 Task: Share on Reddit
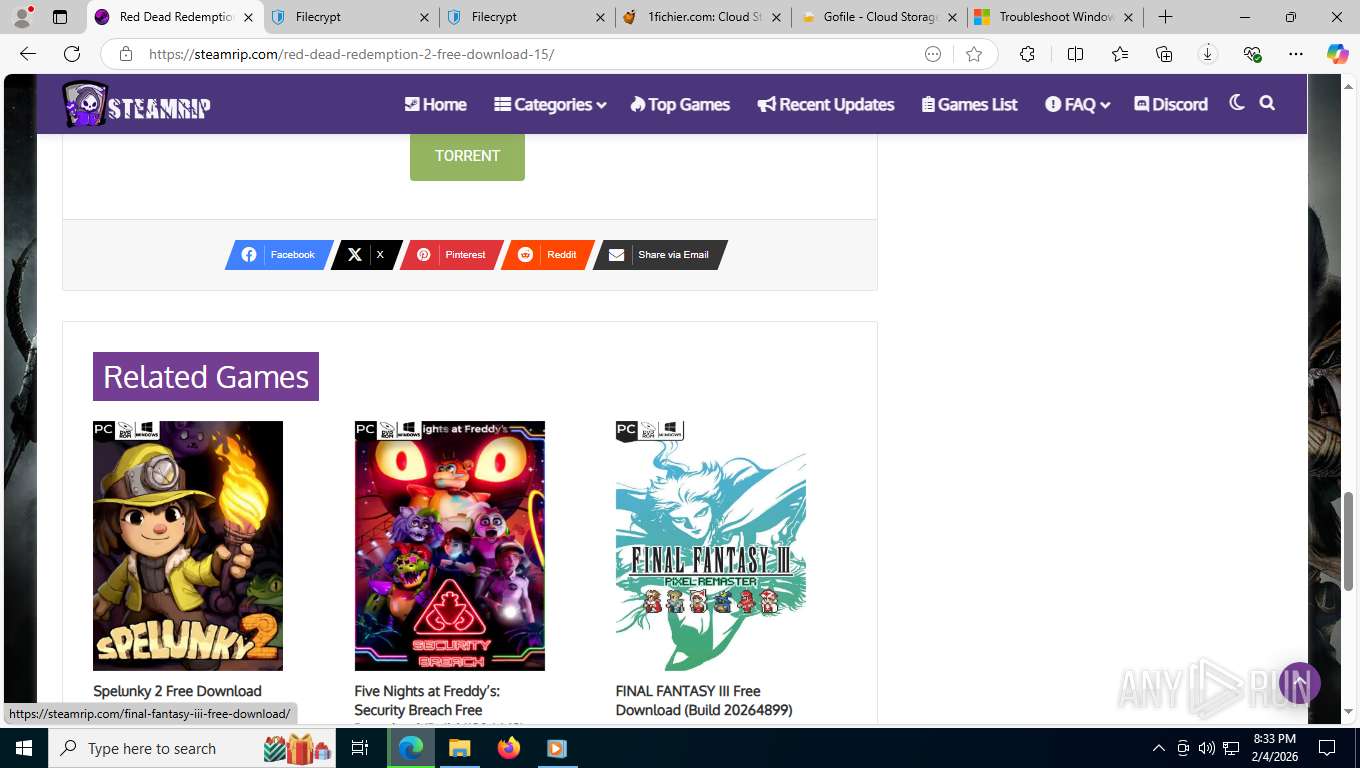[x=548, y=255]
